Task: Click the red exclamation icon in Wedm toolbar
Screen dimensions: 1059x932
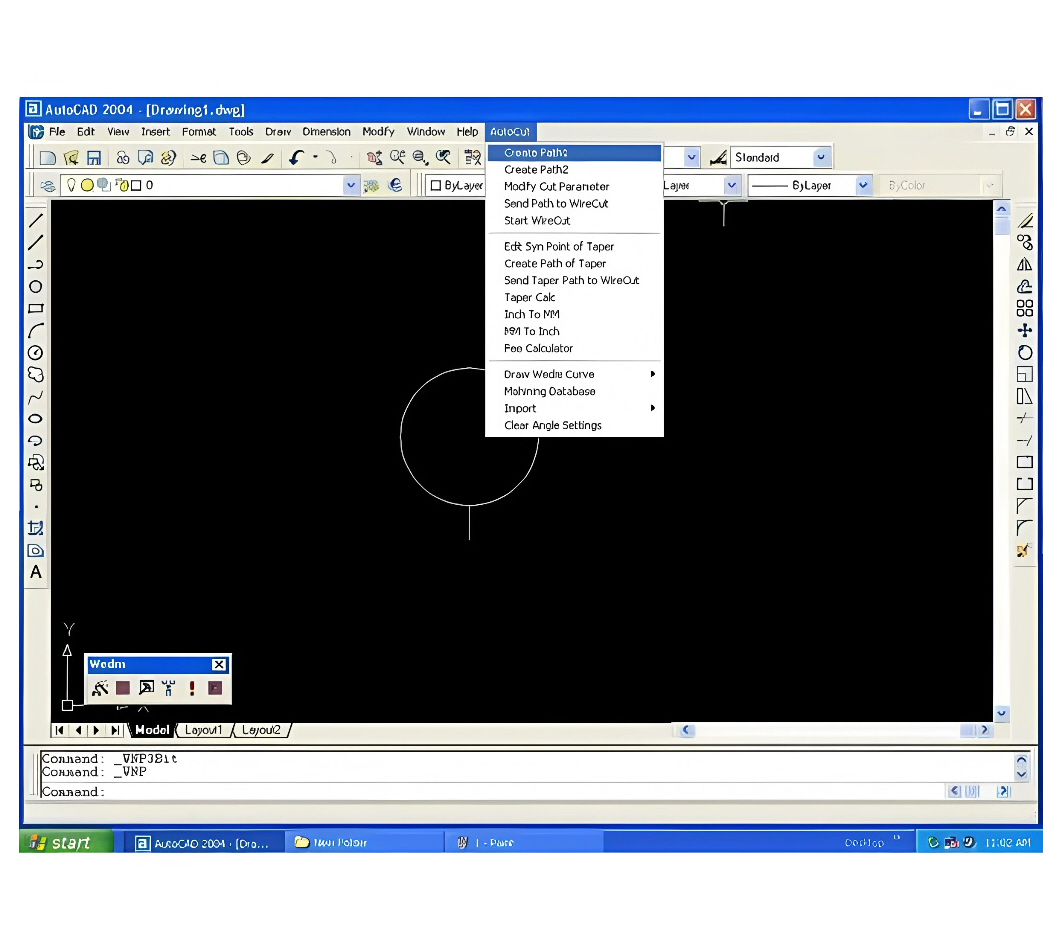Action: point(192,688)
